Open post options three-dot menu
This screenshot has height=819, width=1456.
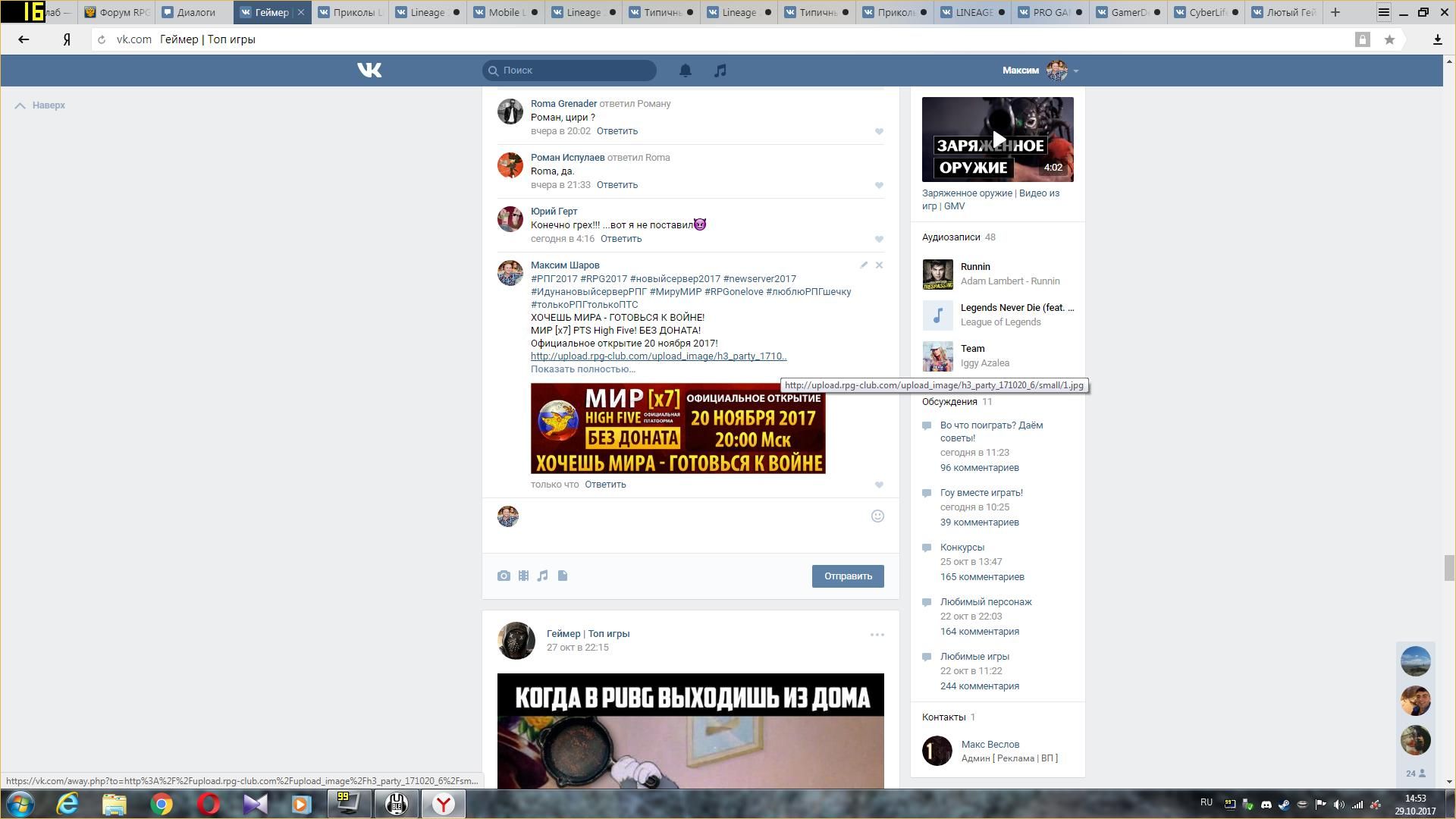(x=877, y=635)
